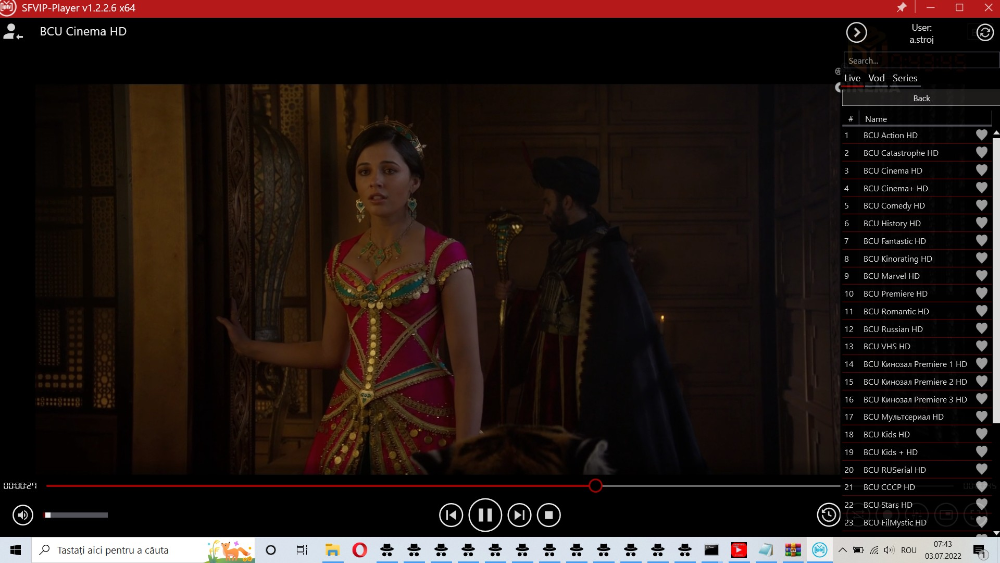Focus the channel Search field
Image resolution: width=1000 pixels, height=563 pixels.
[x=921, y=61]
